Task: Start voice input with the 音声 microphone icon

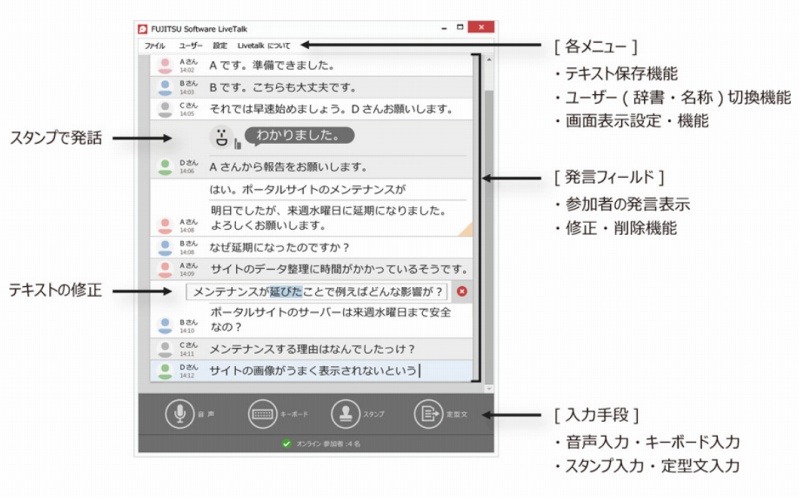Action: 180,413
